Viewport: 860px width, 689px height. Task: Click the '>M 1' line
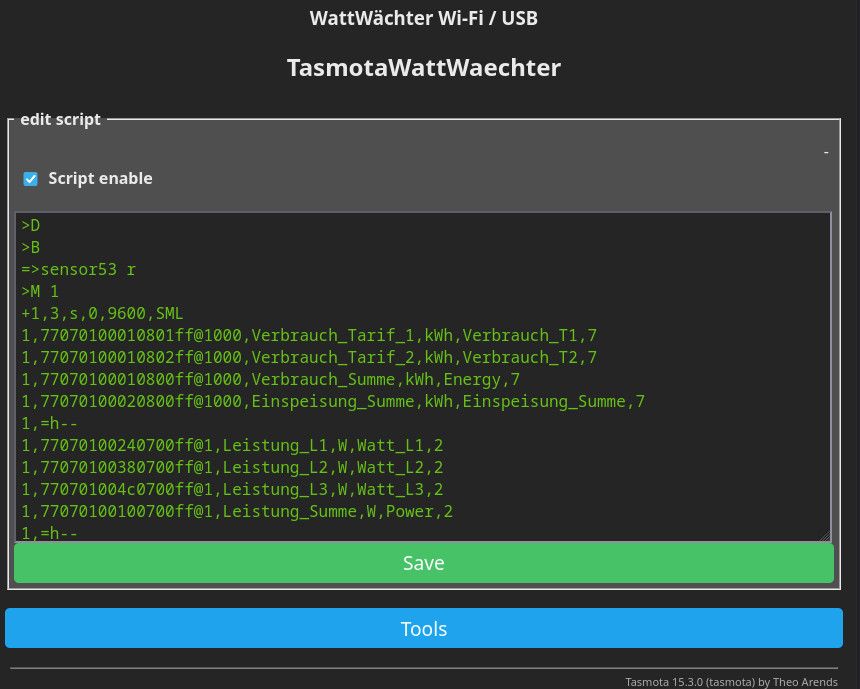[40, 291]
